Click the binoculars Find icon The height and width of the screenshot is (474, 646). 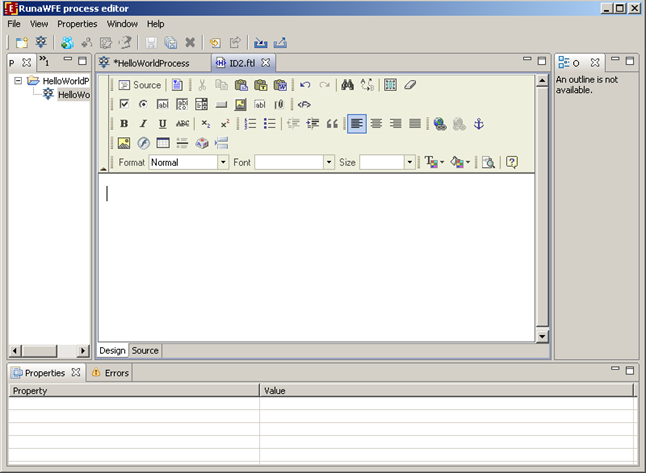347,85
